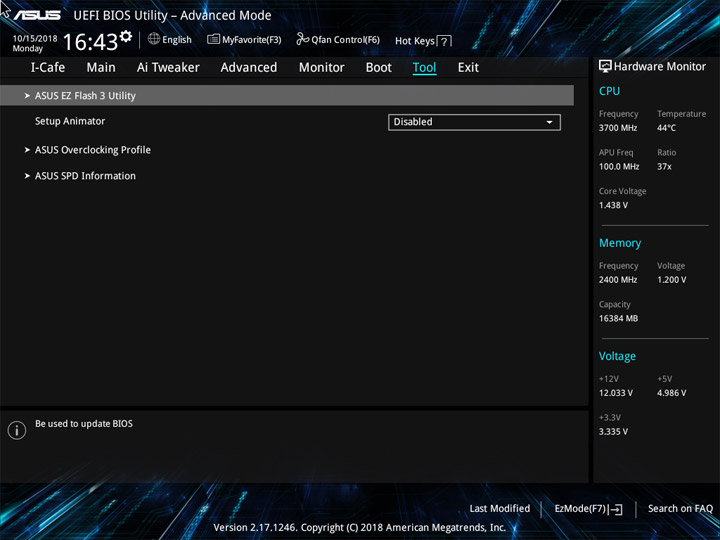Image resolution: width=720 pixels, height=540 pixels.
Task: Show the Hot Keys list
Action: pos(423,41)
